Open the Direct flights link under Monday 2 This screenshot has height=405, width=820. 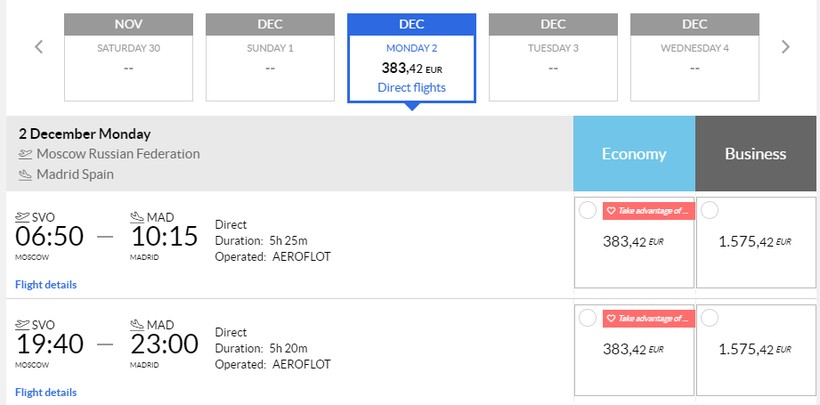point(412,88)
